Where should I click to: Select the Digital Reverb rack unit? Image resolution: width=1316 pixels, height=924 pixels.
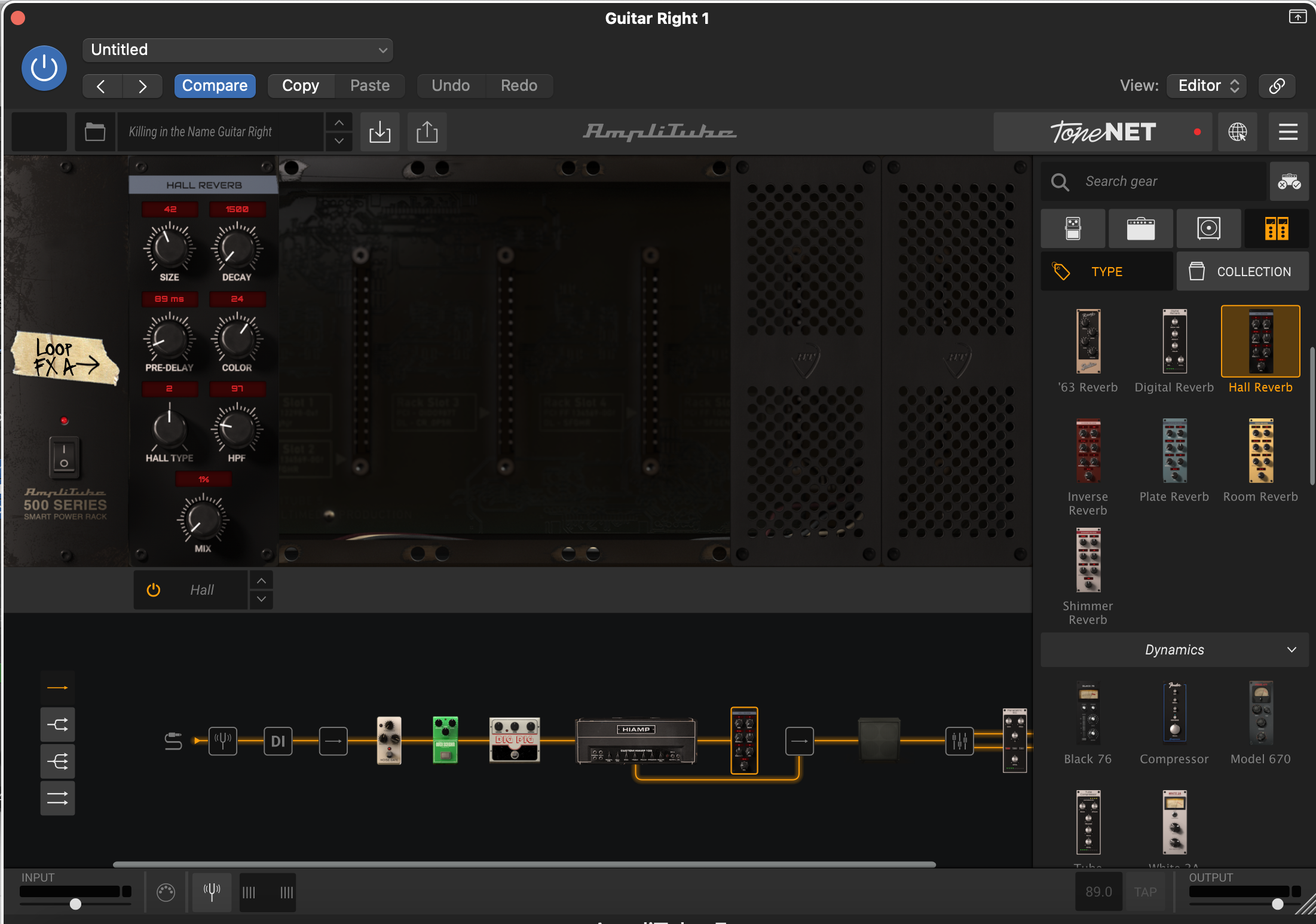(x=1174, y=350)
